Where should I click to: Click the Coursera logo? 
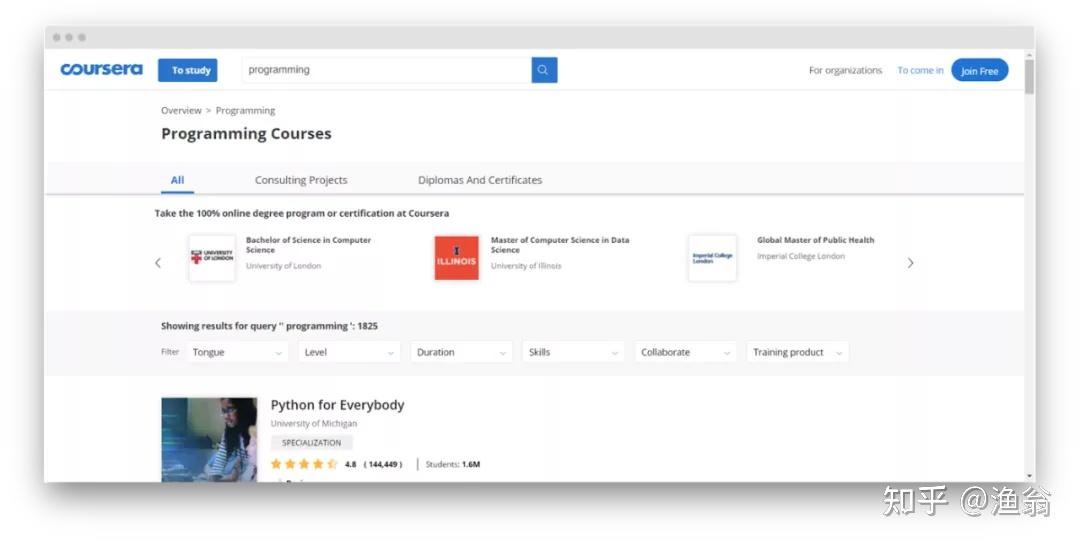tap(101, 70)
